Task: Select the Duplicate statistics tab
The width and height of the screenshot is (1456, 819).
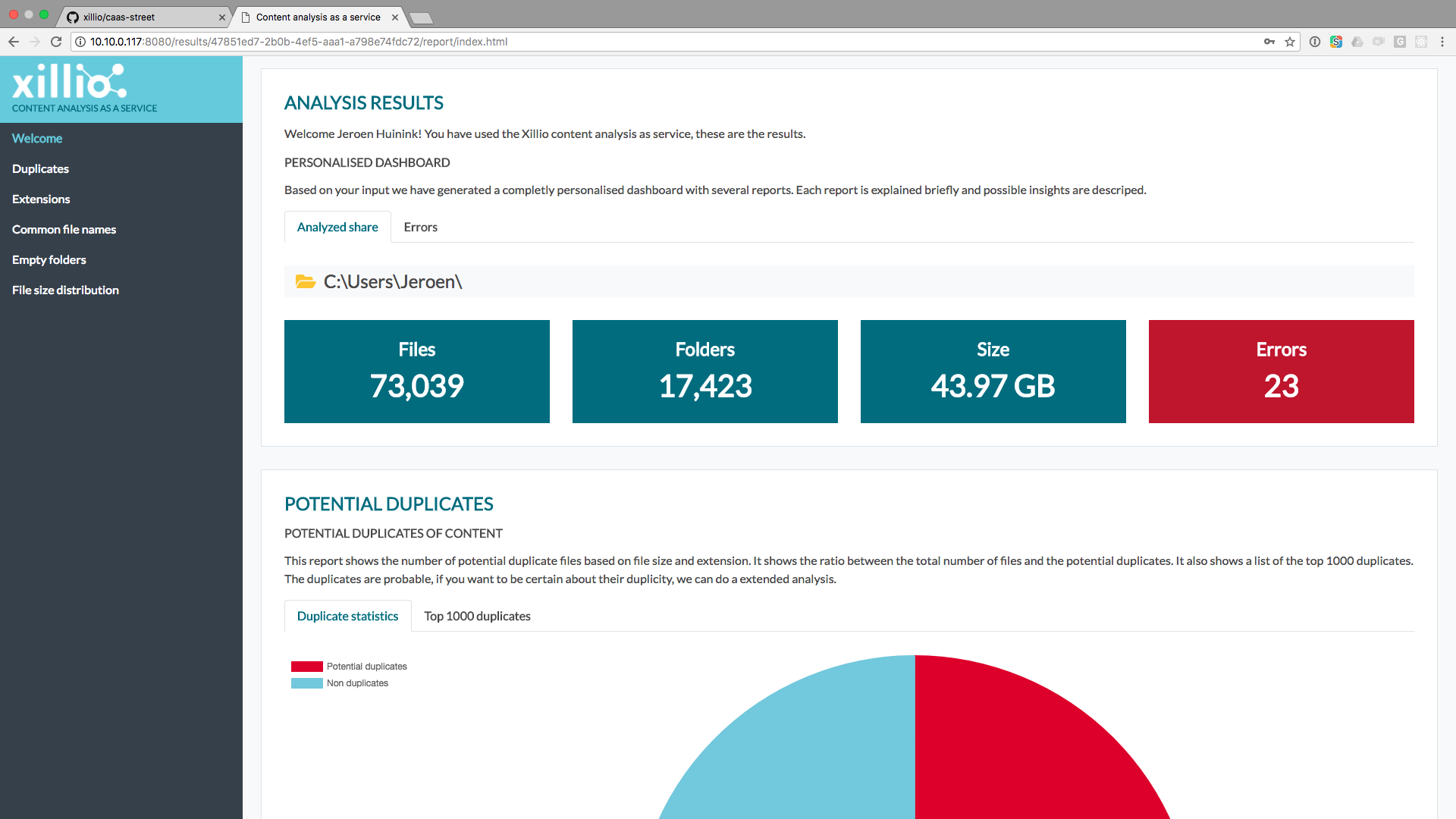Action: [347, 616]
